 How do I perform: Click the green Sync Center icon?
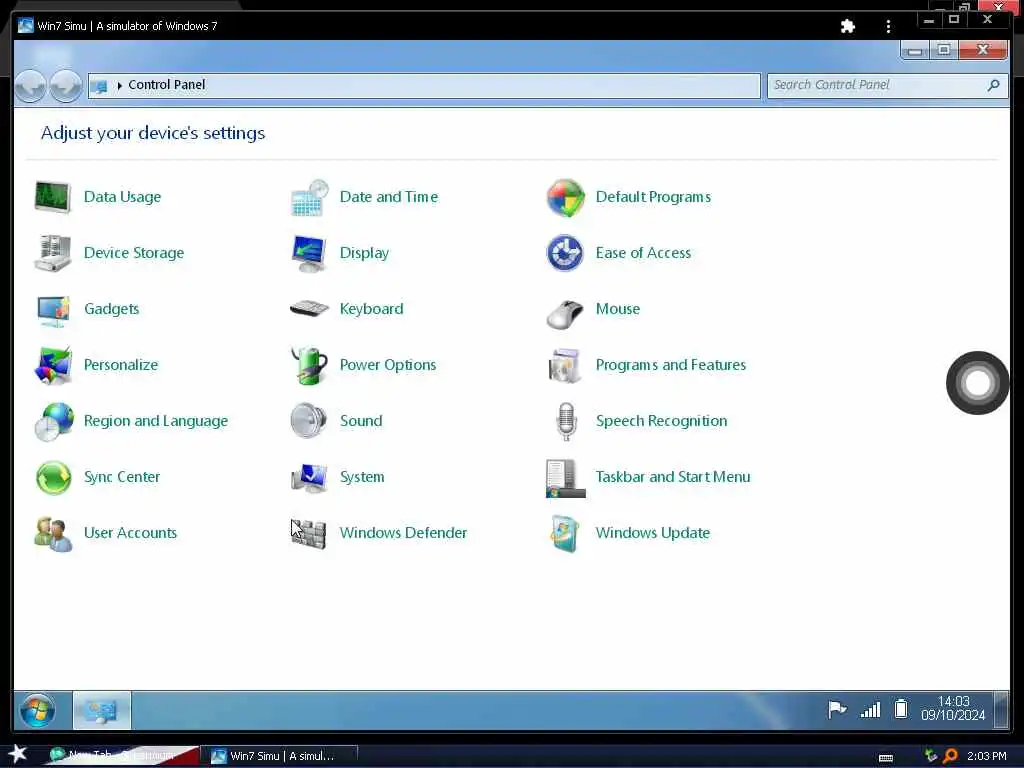click(53, 477)
